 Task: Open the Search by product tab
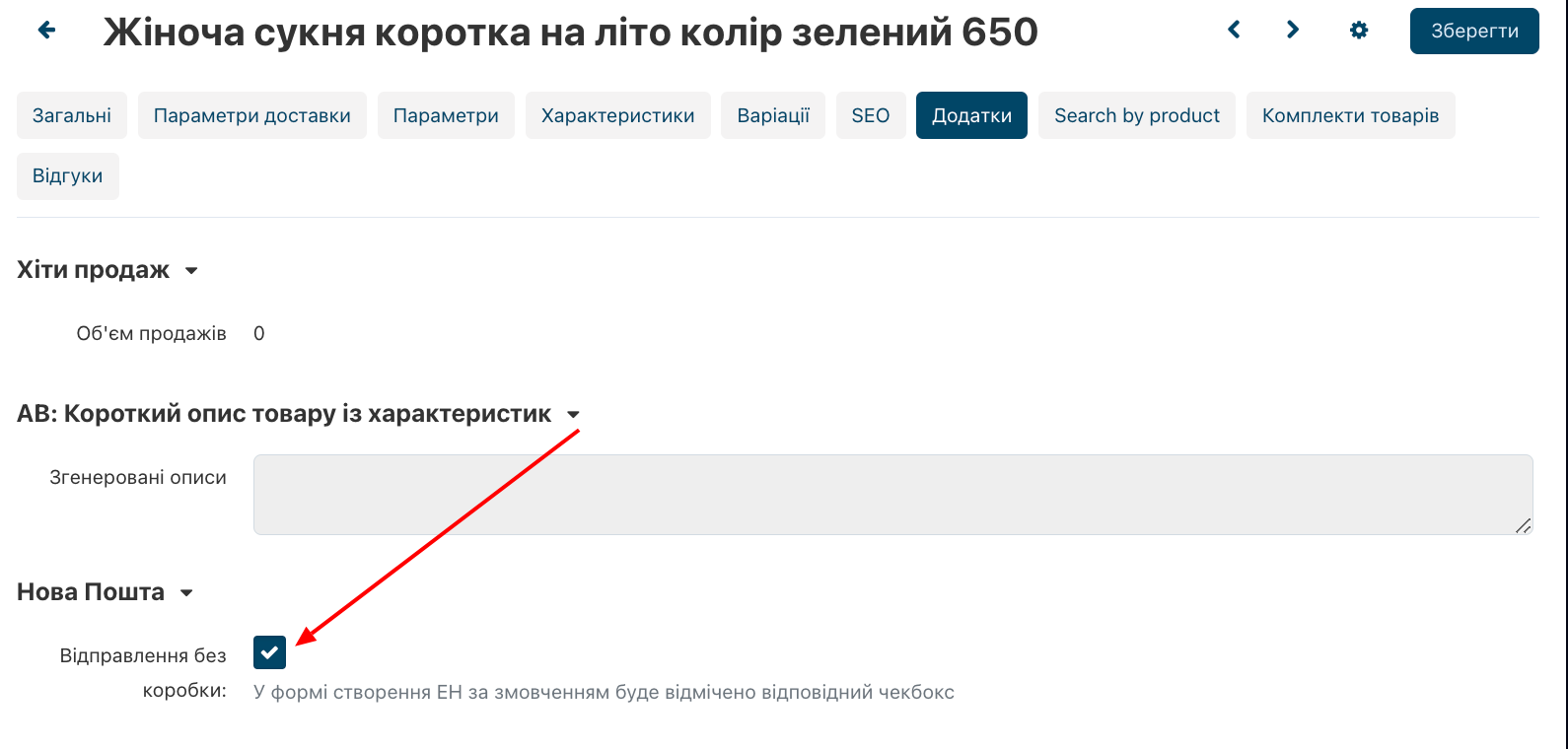[x=1136, y=115]
